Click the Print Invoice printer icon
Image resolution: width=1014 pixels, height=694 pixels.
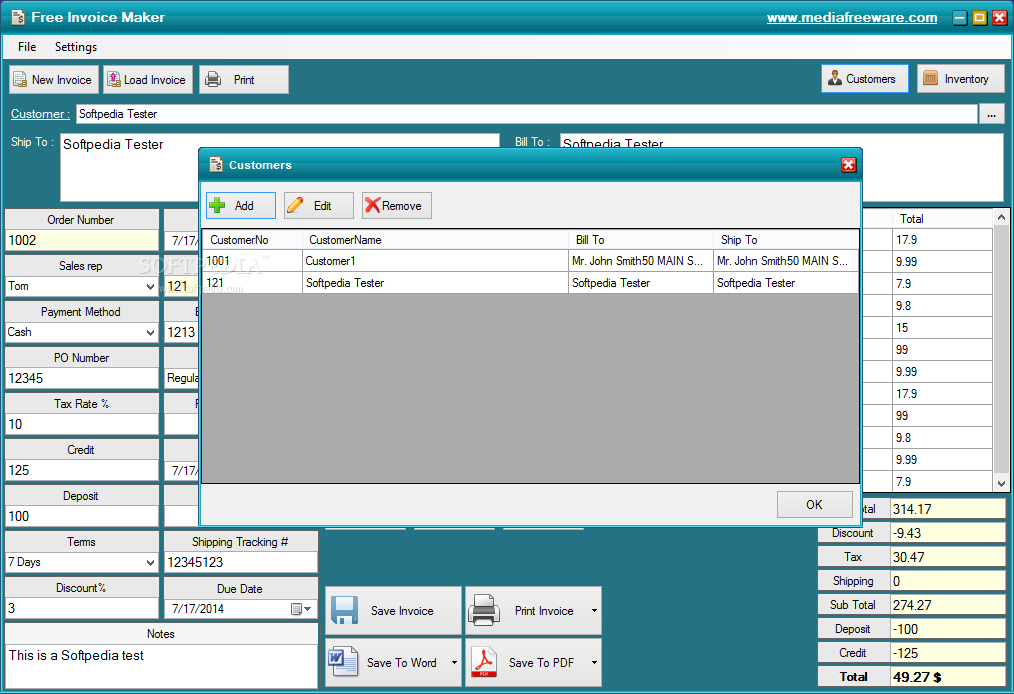point(484,611)
